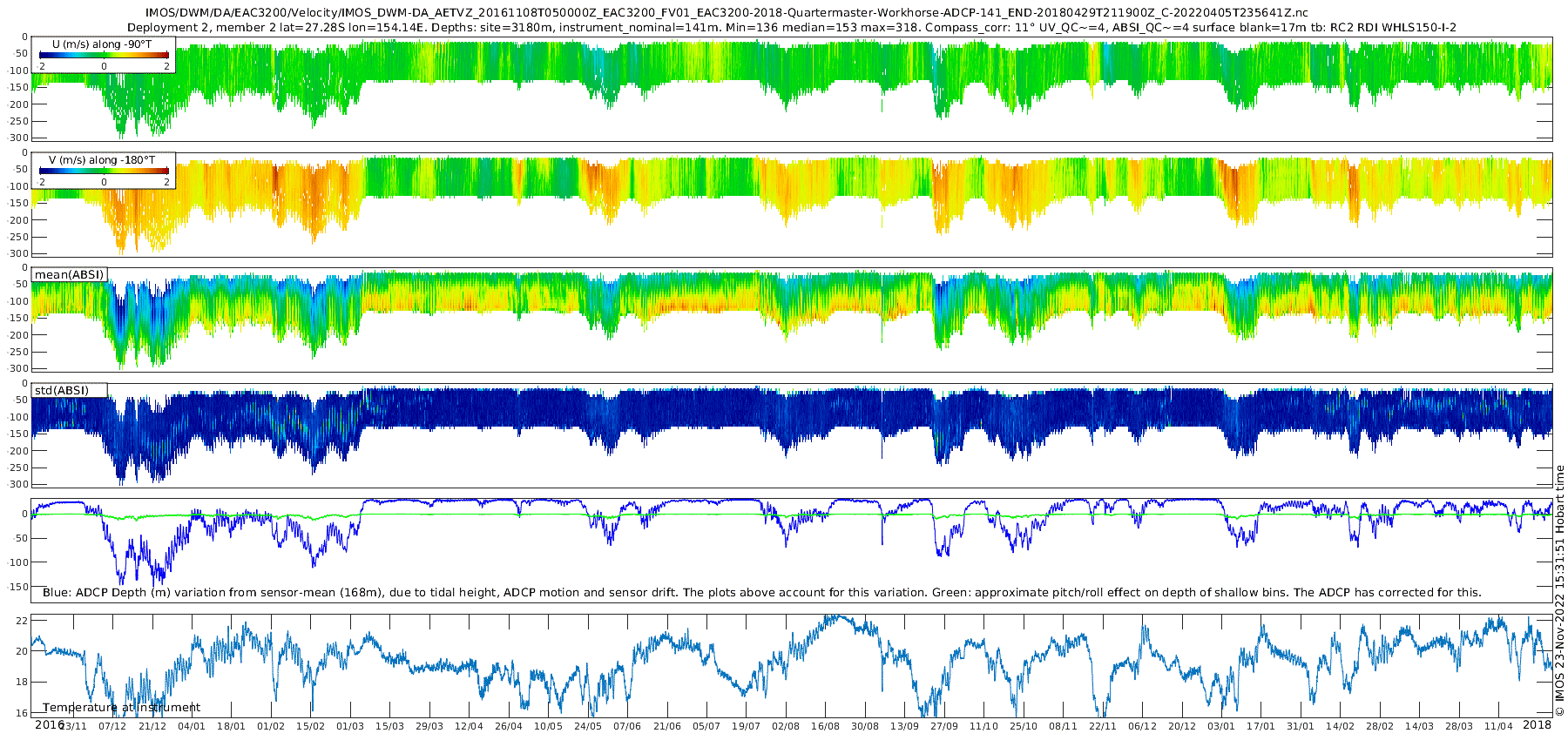1568x740 pixels.
Task: Click the '2016' year label
Action: 49,724
